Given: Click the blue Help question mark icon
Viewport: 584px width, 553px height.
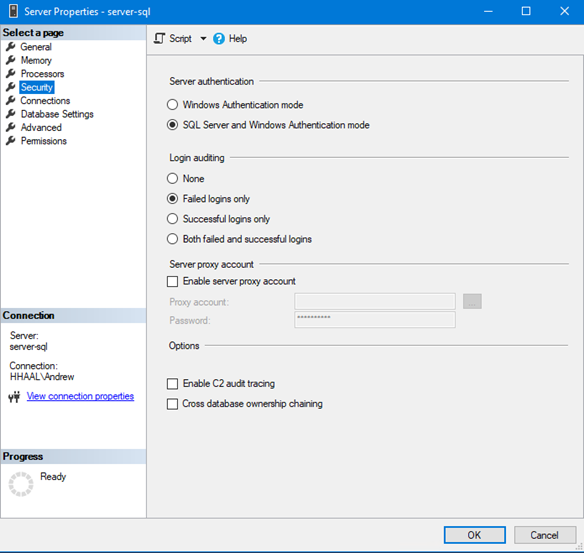Looking at the screenshot, I should [219, 39].
